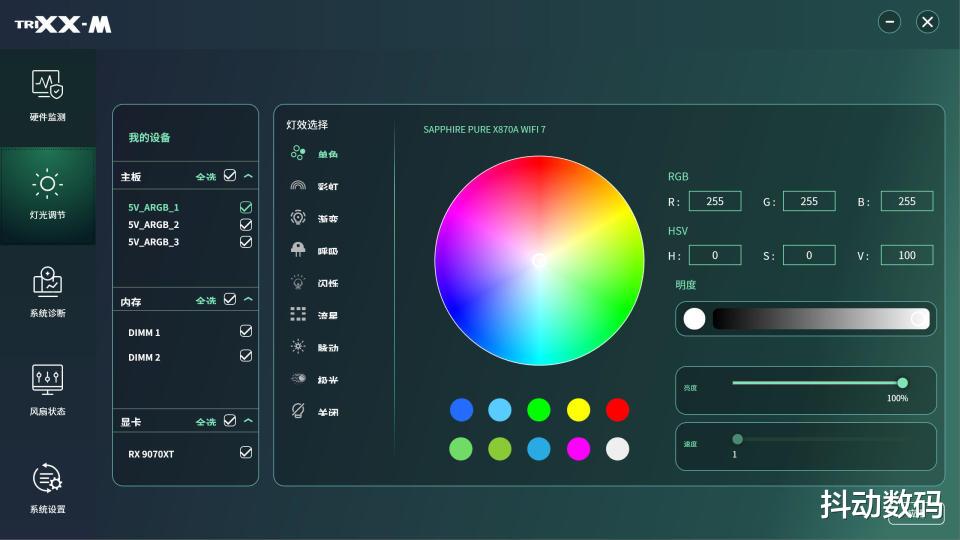960x540 pixels.
Task: Toggle the 5V_ARGB_1 checkbox
Action: tap(246, 207)
